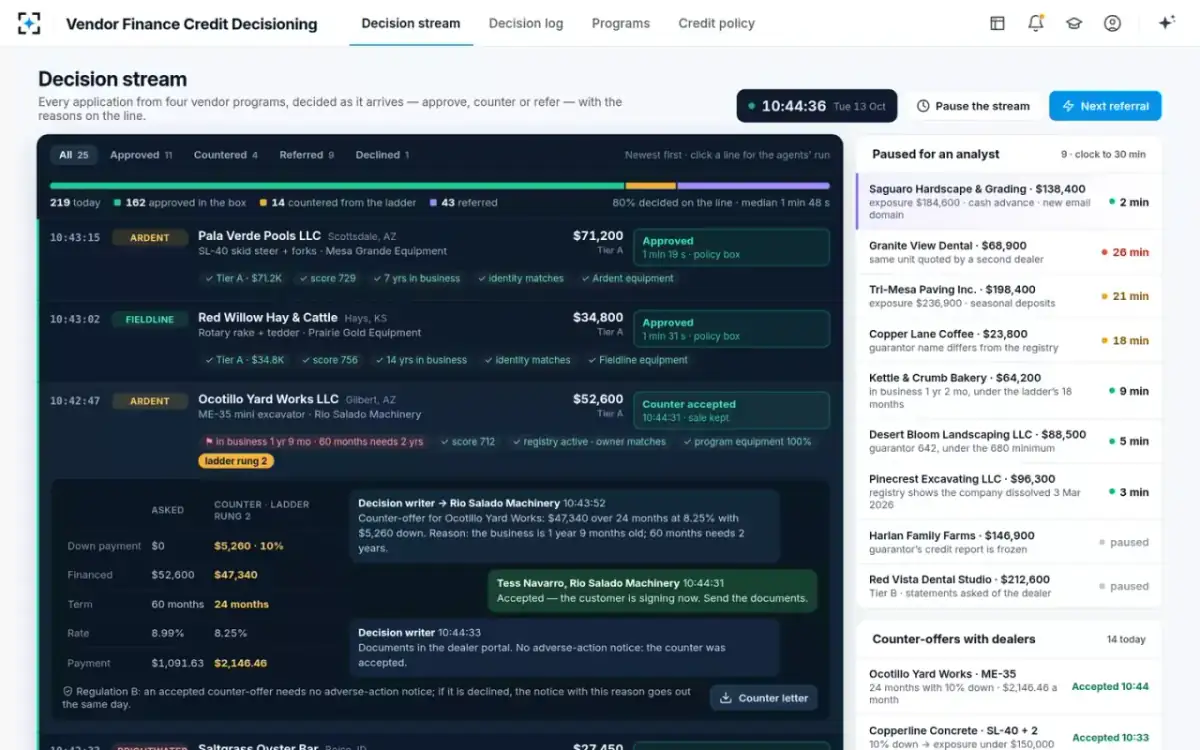Click flagged 'in business 1 yr 9 mo' chip

pos(313,441)
